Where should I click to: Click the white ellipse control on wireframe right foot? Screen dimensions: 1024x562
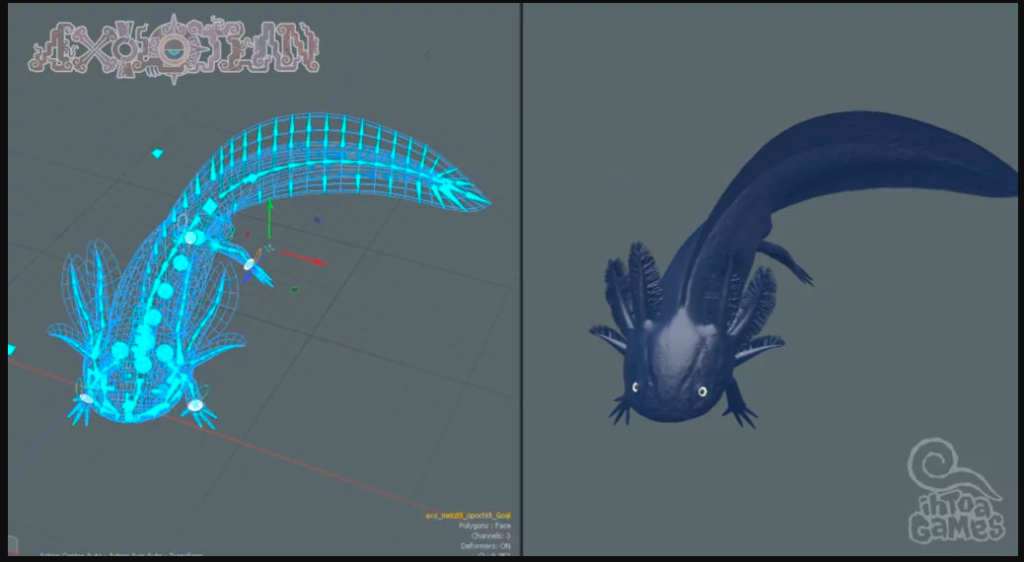[x=195, y=405]
